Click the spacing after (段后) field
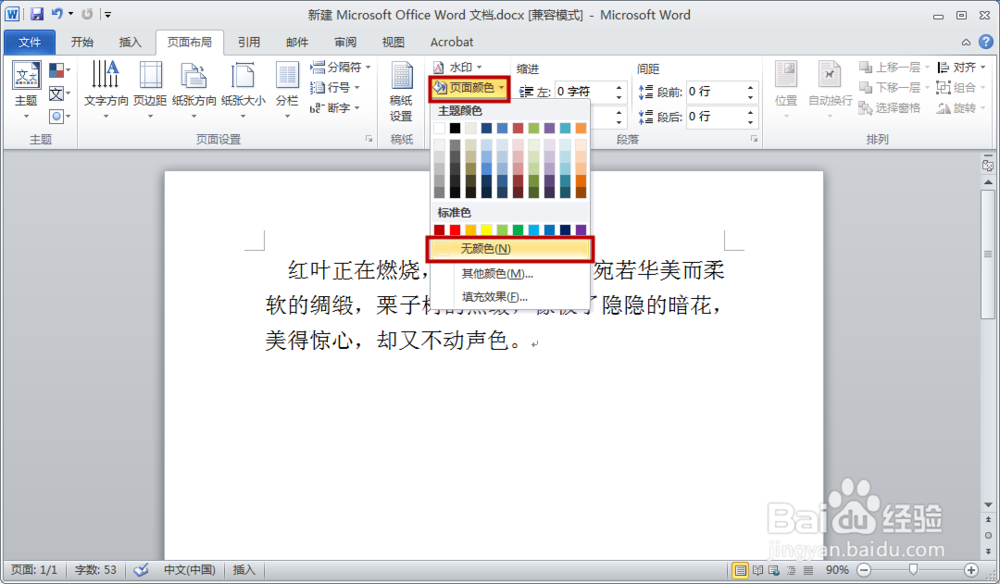 [716, 117]
